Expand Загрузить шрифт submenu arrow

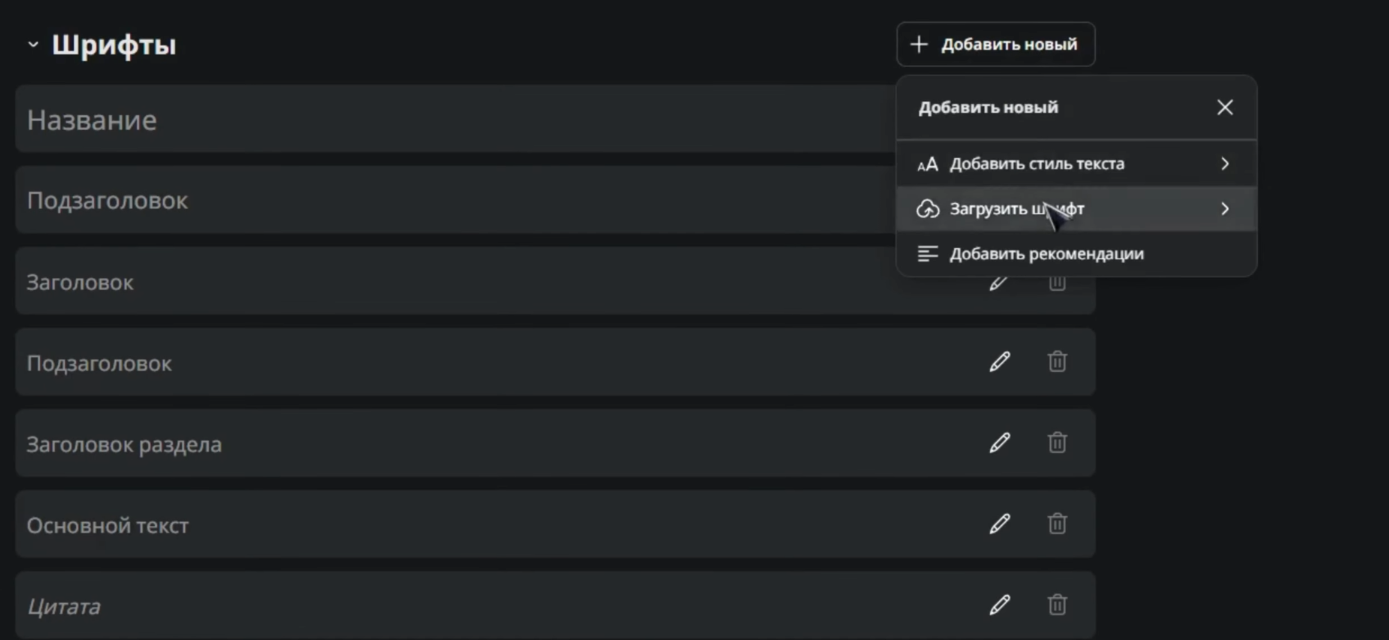(1225, 209)
